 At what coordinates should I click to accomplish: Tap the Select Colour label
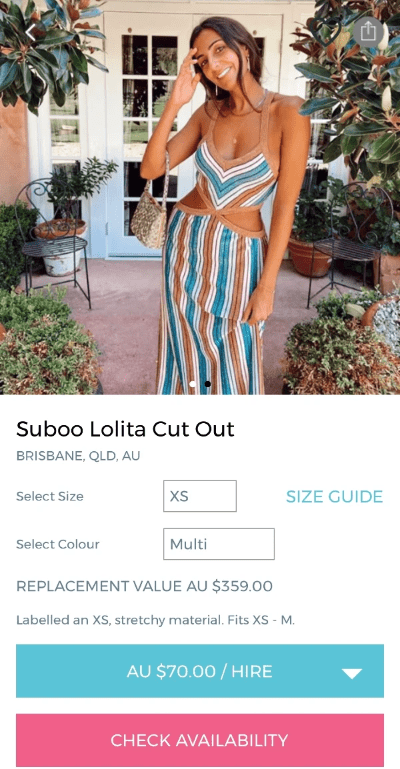58,544
